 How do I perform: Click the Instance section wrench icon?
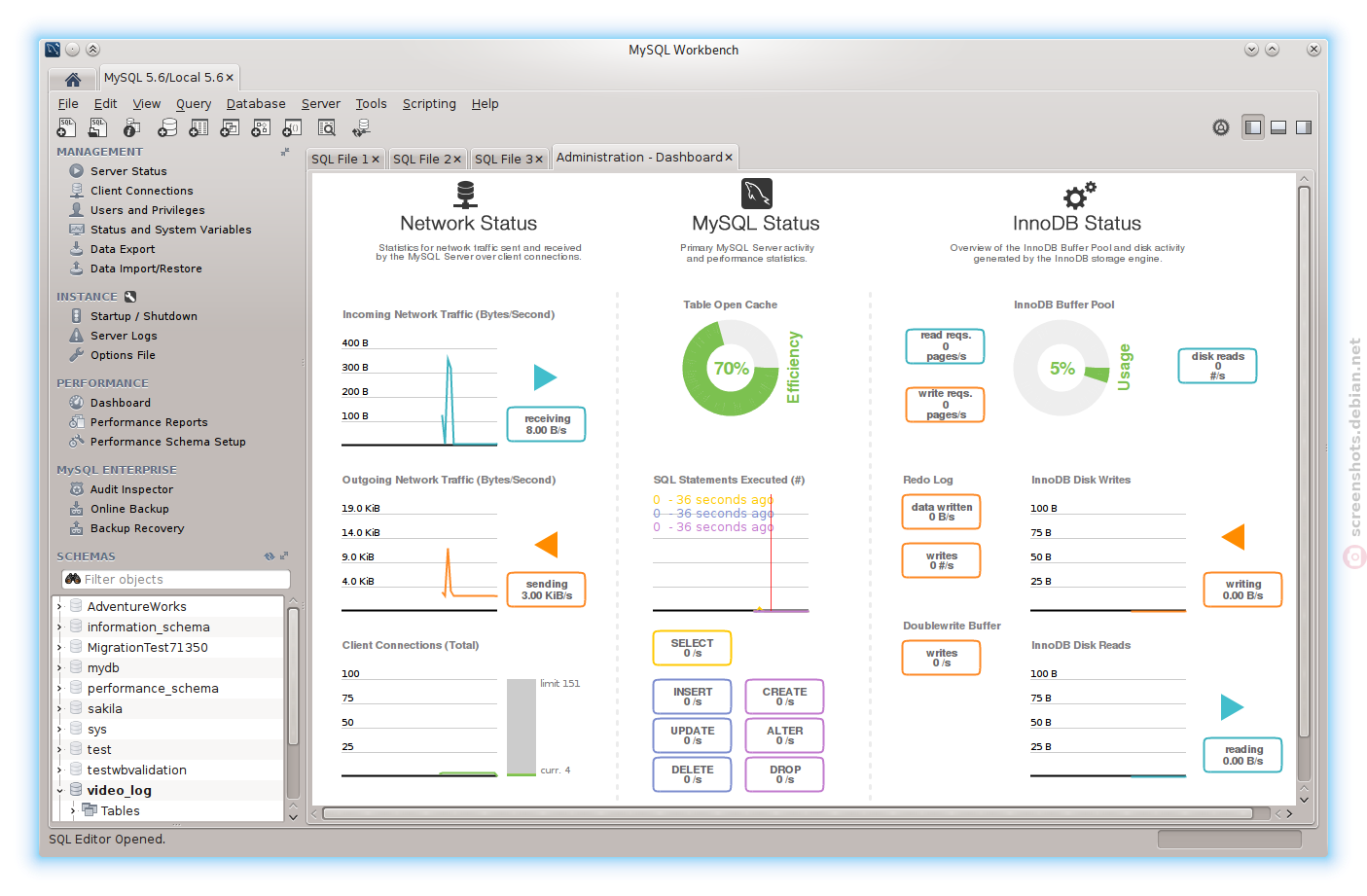click(x=130, y=297)
